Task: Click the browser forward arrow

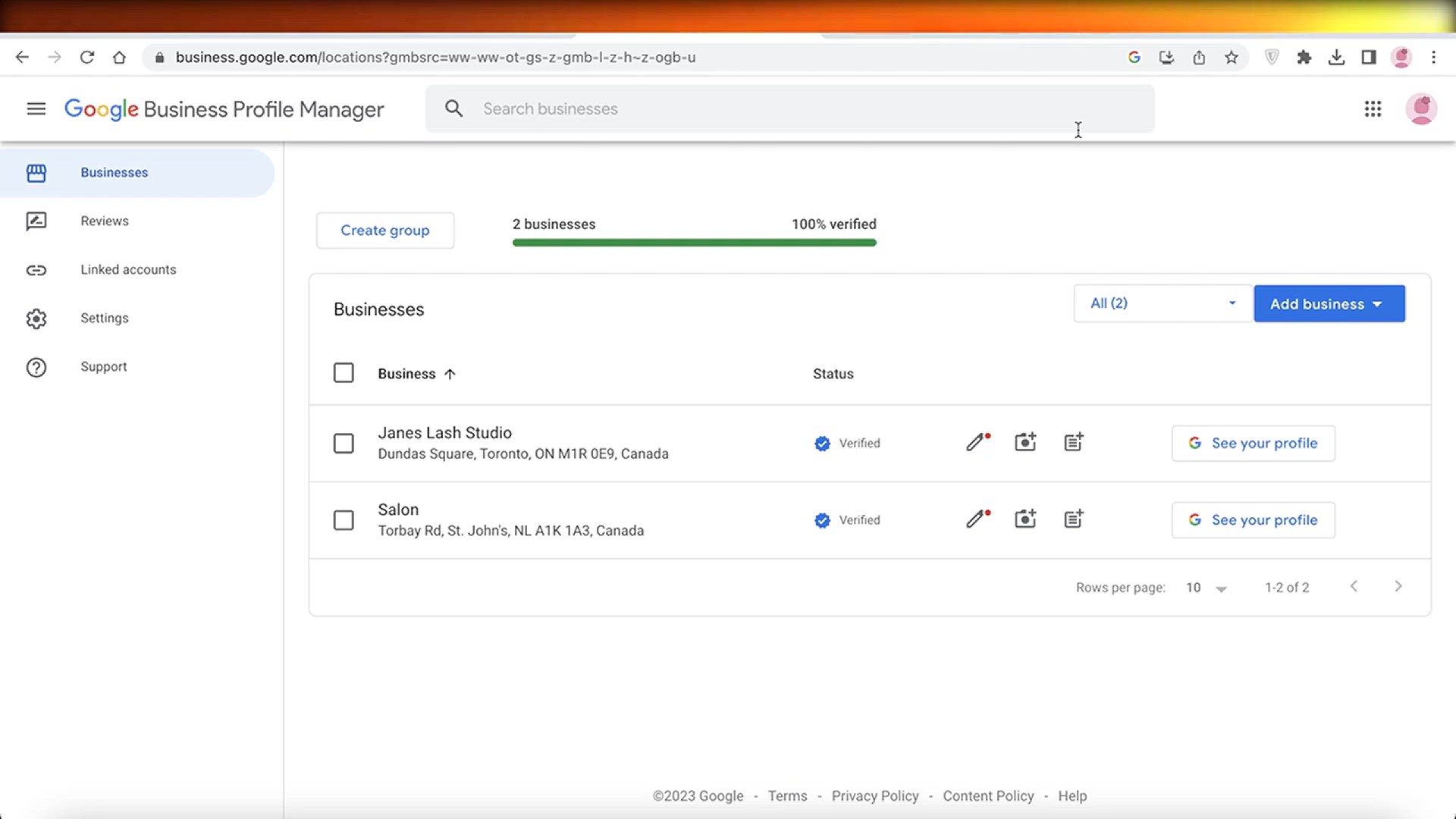Action: point(54,57)
